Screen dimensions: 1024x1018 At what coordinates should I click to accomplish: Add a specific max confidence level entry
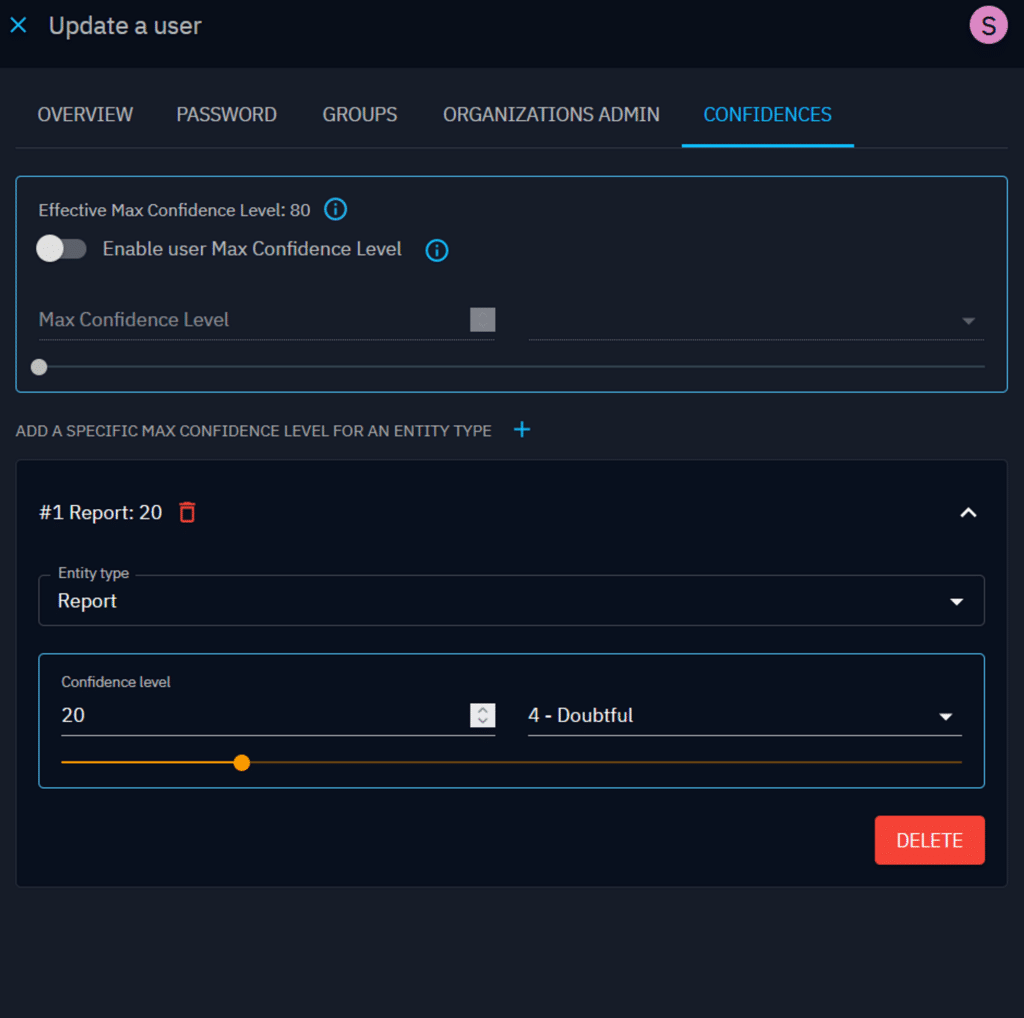pos(522,430)
